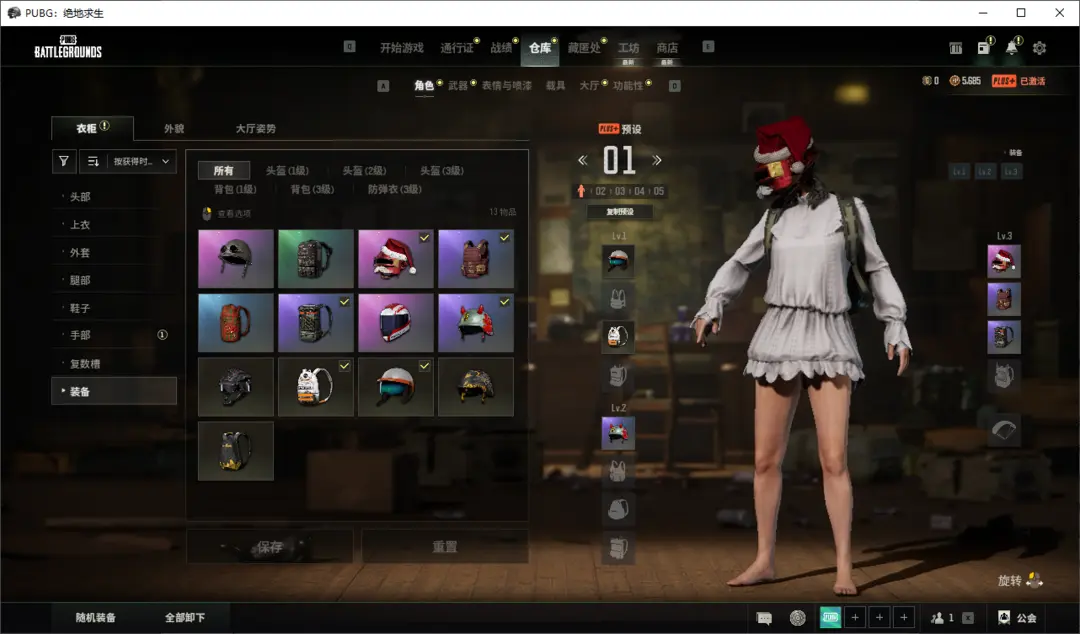
Task: Select the 武器 weapons sub-tab
Action: [x=458, y=85]
